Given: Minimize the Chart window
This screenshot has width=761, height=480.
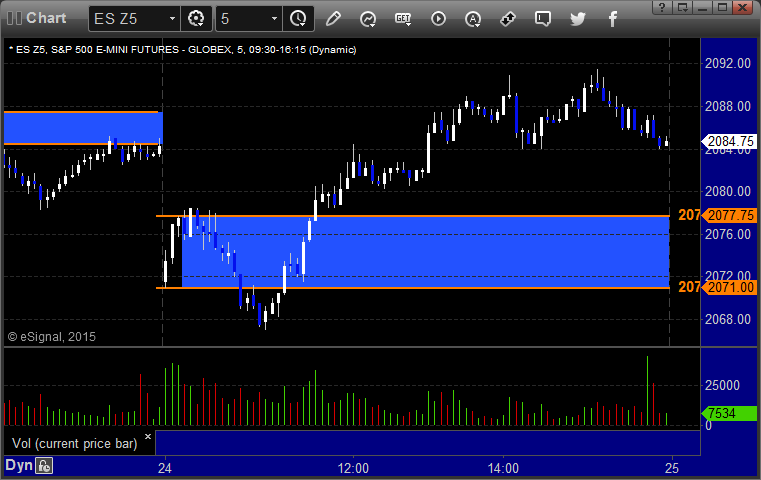Looking at the screenshot, I should 702,7.
